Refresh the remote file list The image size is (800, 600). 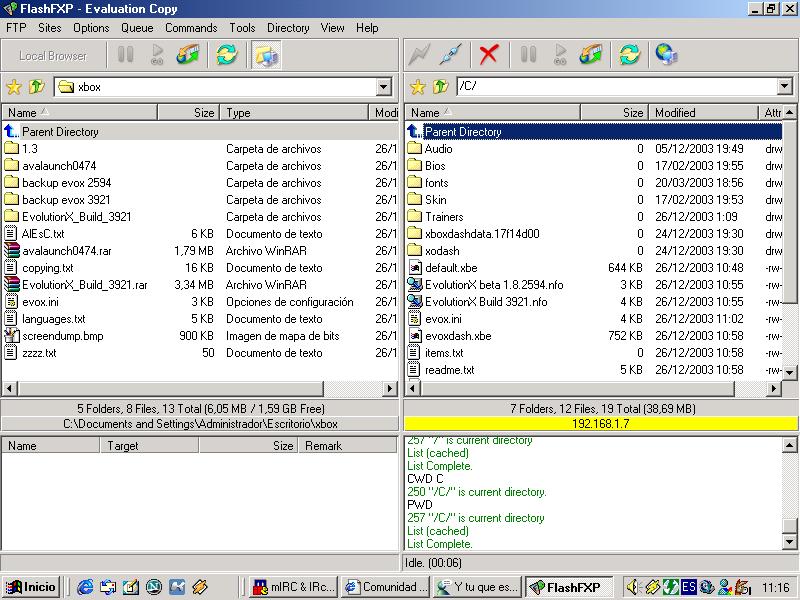pyautogui.click(x=630, y=55)
